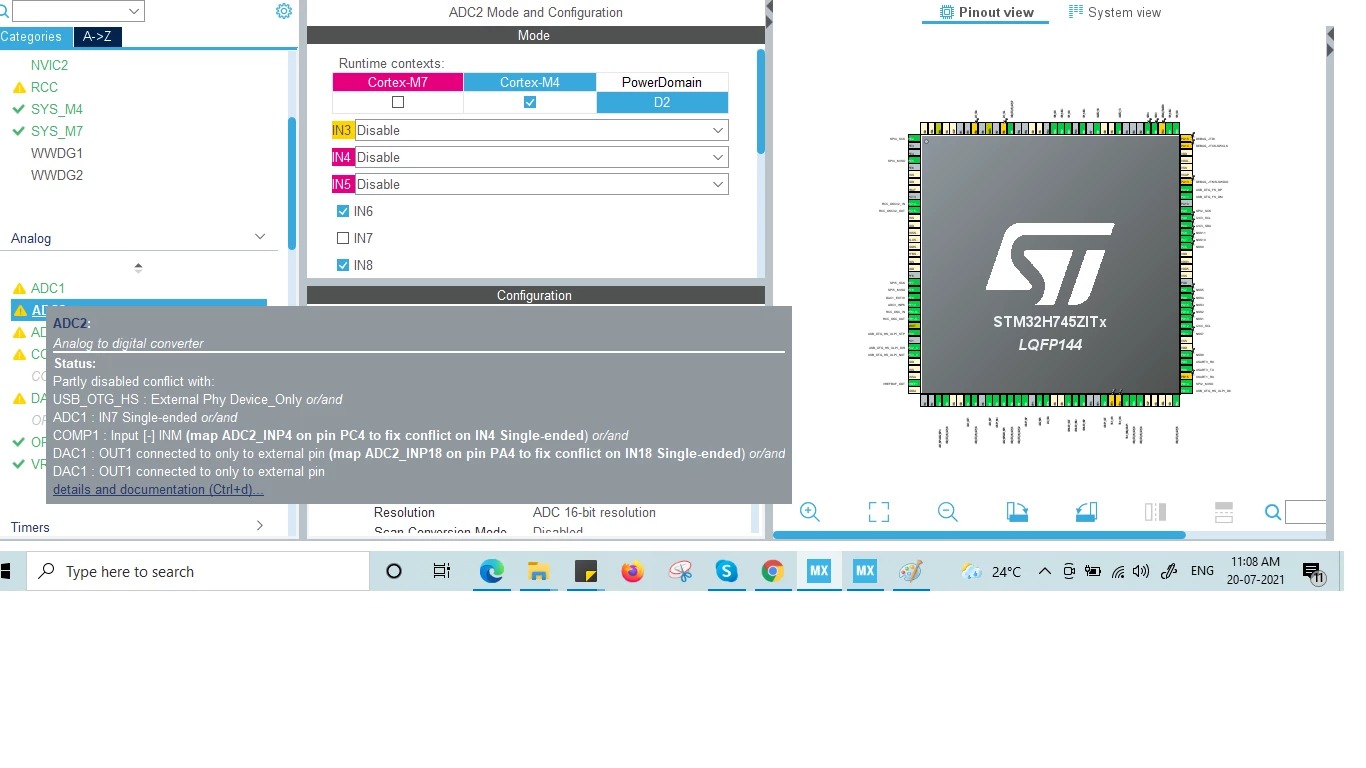The width and height of the screenshot is (1366, 768).
Task: Switch to System view tab
Action: pos(1115,12)
